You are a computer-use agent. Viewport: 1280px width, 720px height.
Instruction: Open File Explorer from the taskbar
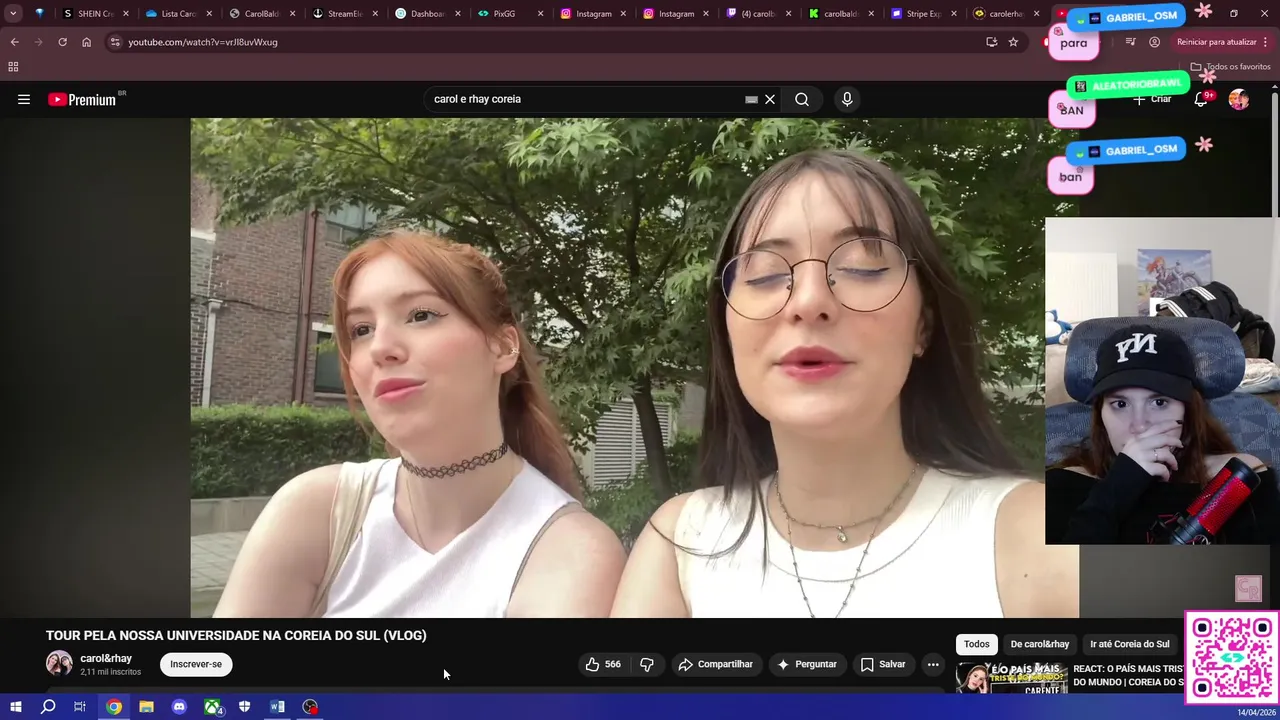click(x=146, y=707)
